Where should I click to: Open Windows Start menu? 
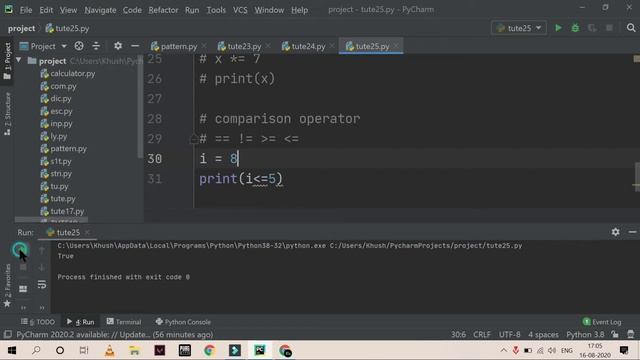tap(12, 350)
